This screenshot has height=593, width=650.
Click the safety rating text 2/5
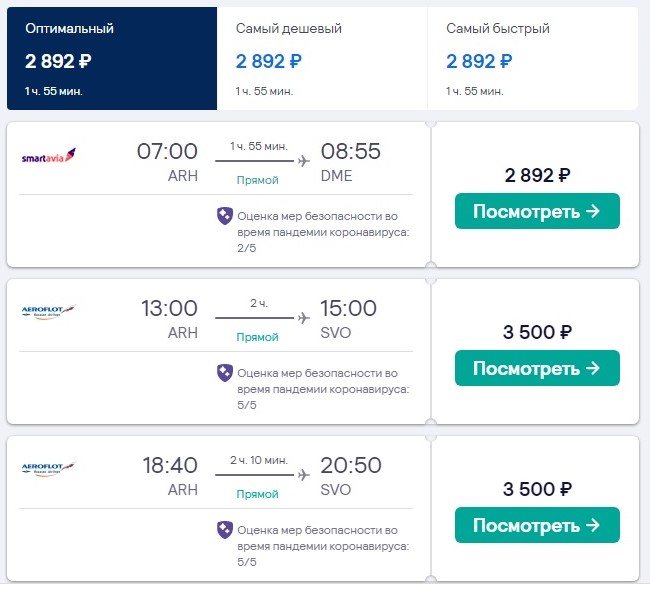pos(247,248)
